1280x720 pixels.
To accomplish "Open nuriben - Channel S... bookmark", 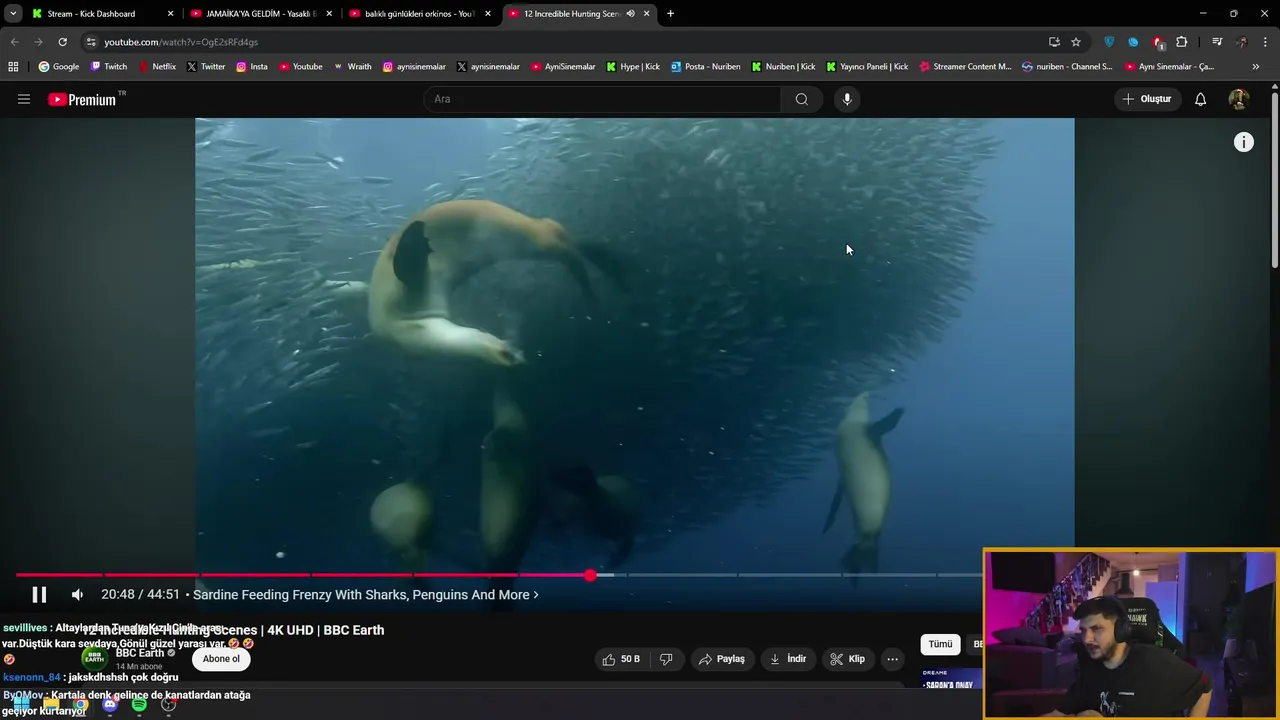I will [1067, 67].
